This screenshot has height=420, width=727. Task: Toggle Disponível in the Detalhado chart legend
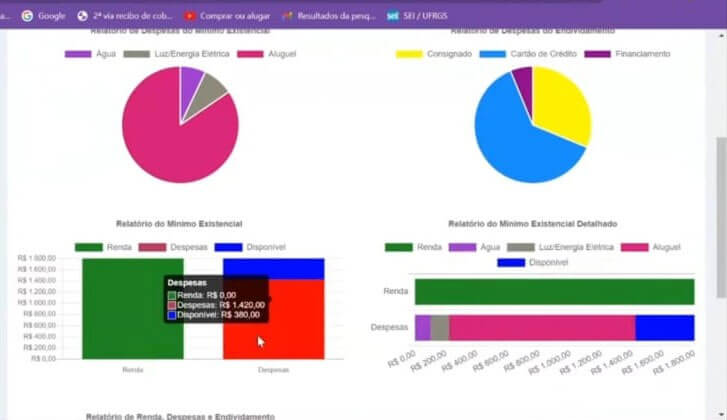533,262
